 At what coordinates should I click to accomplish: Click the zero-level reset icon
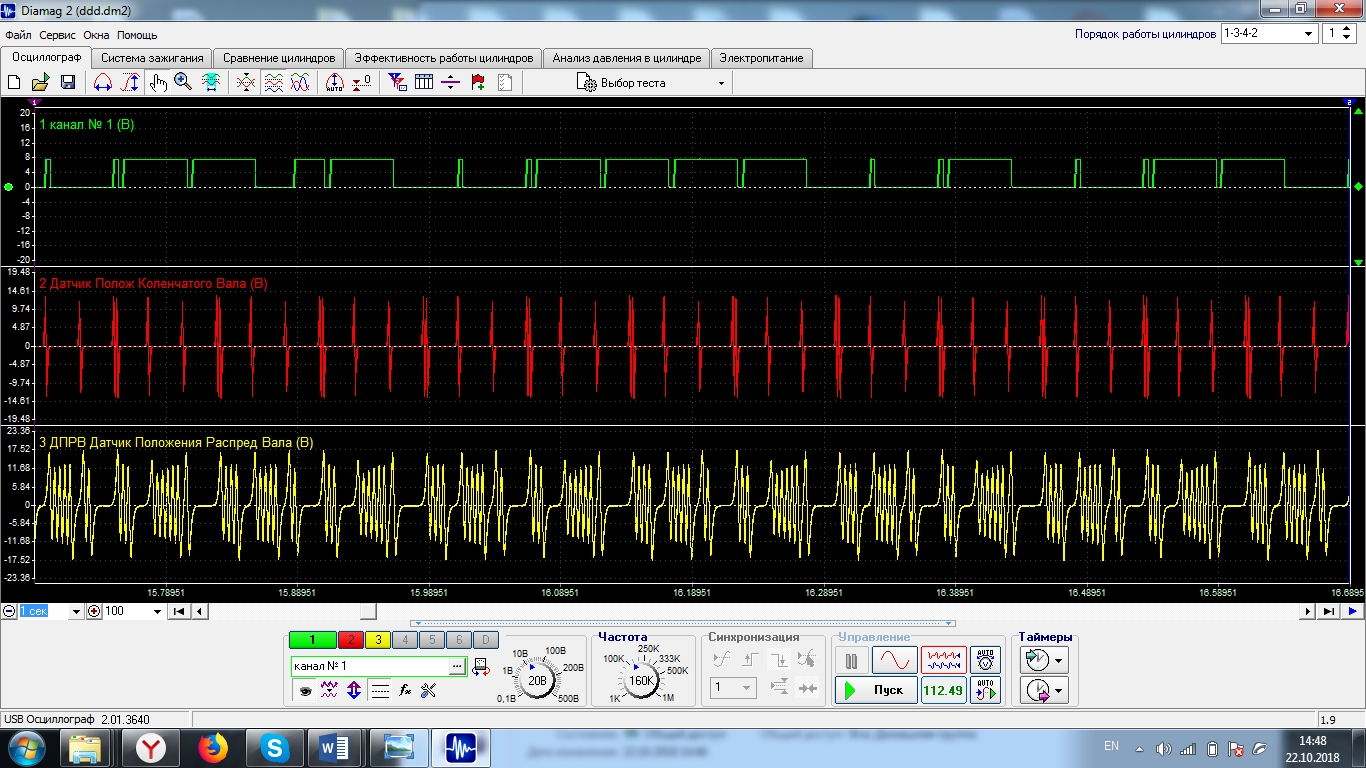point(362,83)
